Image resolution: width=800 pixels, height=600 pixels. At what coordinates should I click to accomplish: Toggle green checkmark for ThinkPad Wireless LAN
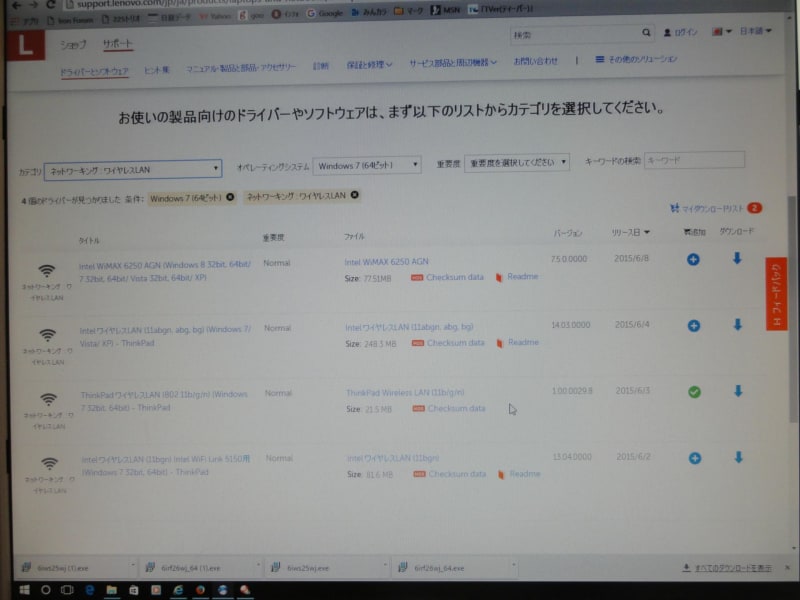[x=694, y=392]
